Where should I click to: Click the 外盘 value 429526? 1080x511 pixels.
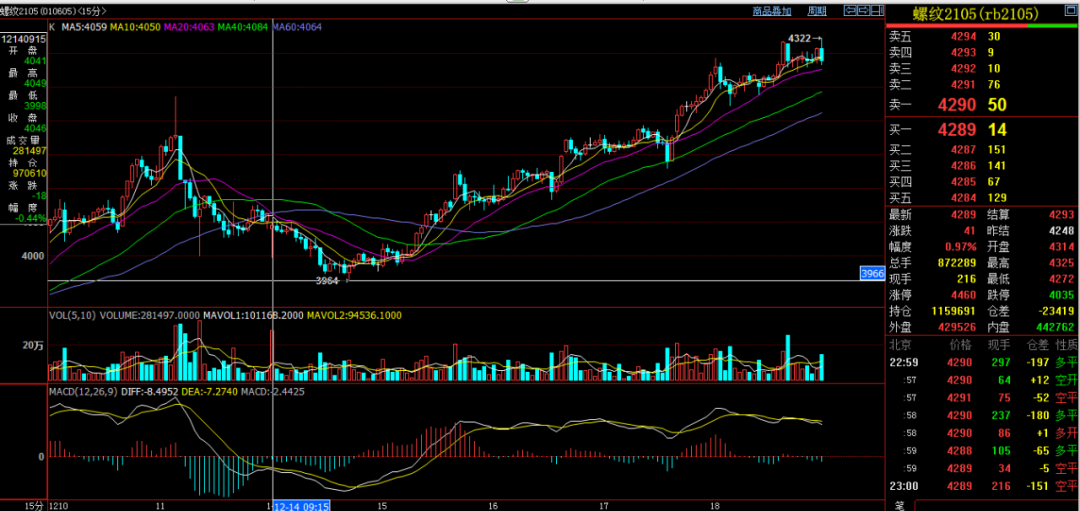point(956,327)
